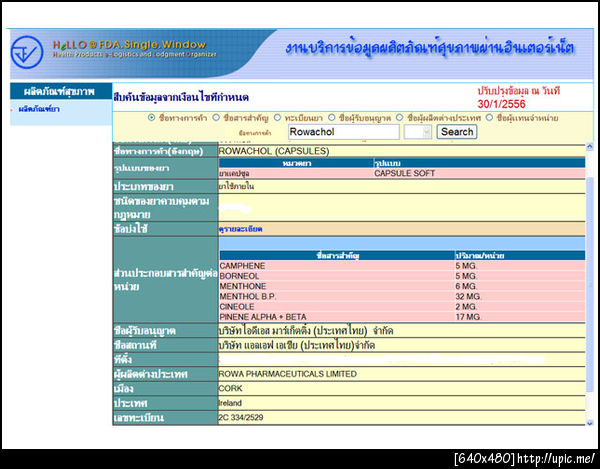Screen dimensions: 600x469
Task: Click the MENTHOL B.P. ingredient row
Action: [x=402, y=296]
